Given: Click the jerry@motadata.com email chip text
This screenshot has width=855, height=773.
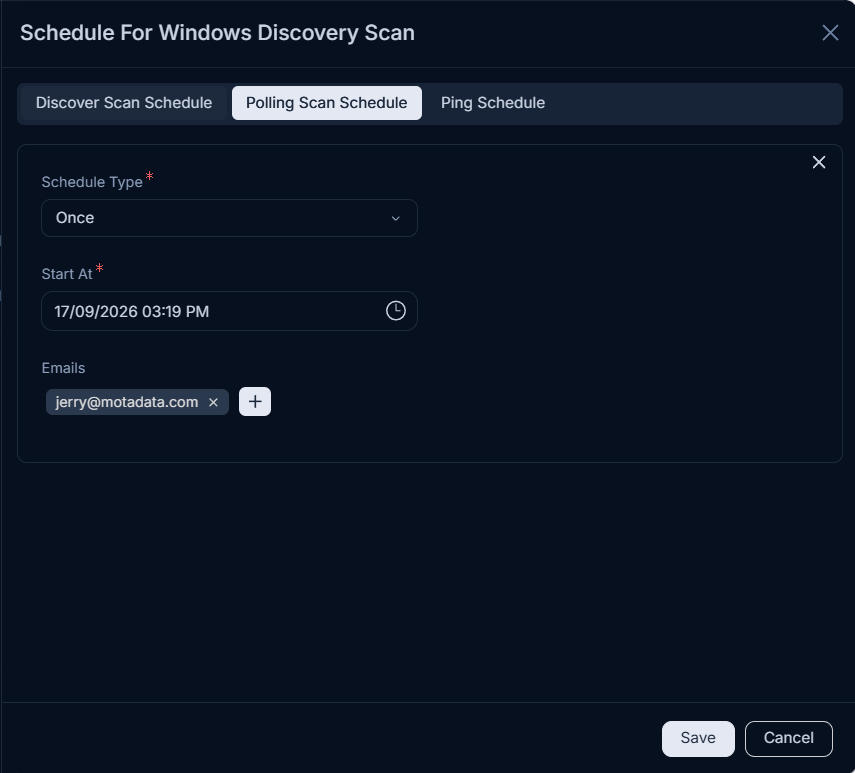Looking at the screenshot, I should 127,402.
